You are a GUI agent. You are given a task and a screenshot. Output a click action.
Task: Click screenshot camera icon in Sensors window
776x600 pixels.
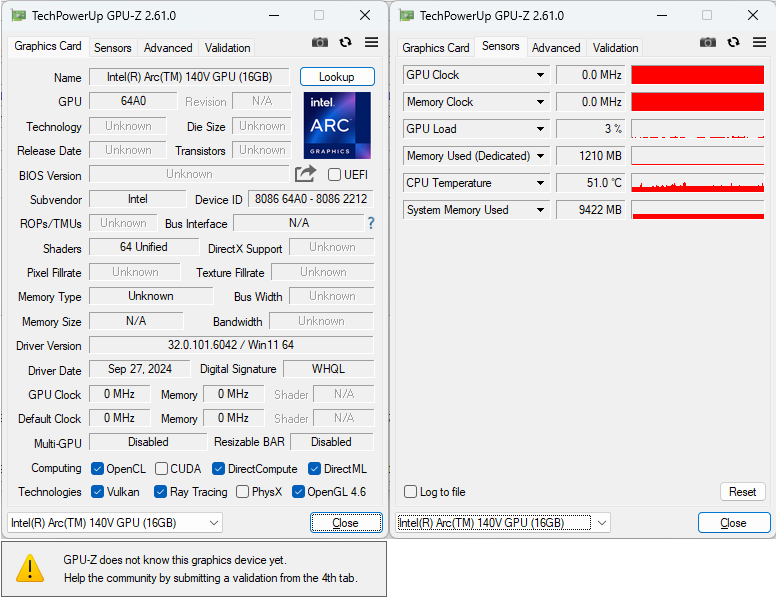point(708,43)
